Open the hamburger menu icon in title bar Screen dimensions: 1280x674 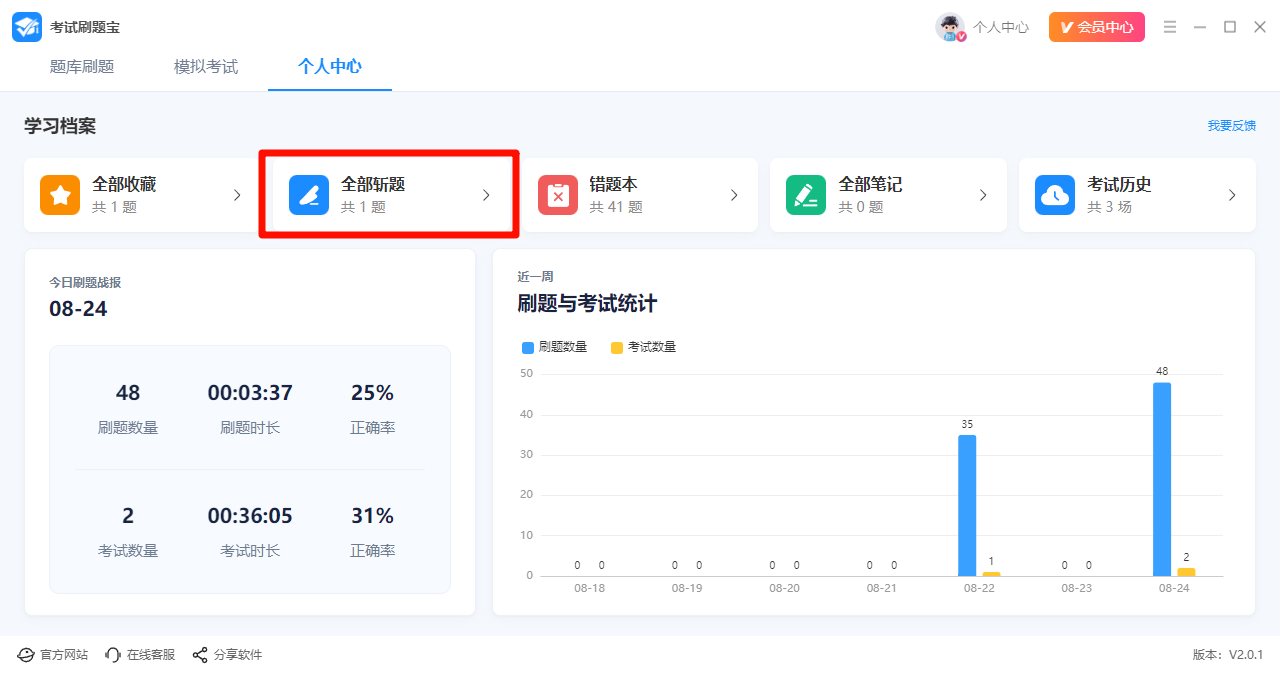(x=1170, y=27)
